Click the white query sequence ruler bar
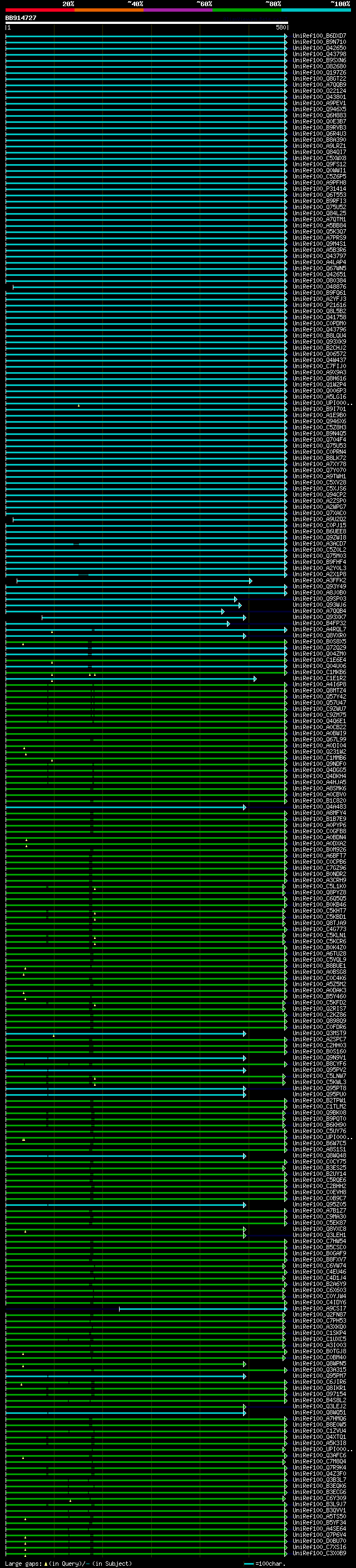The width and height of the screenshot is (356, 1568). click(147, 22)
